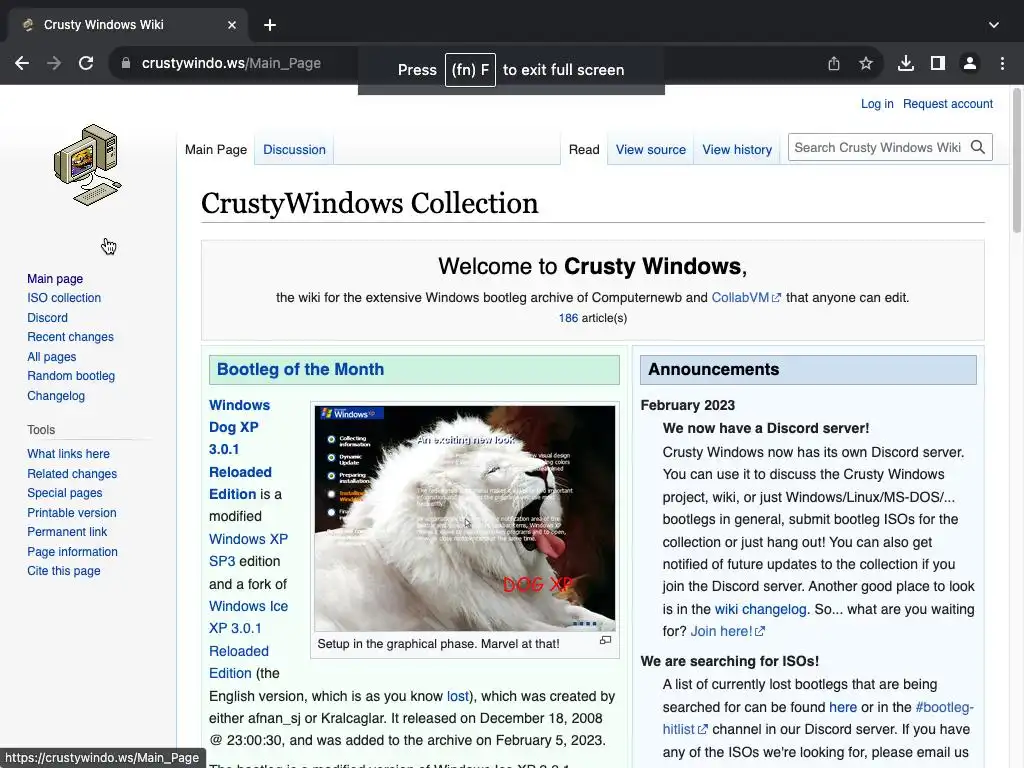The height and width of the screenshot is (768, 1024).
Task: Click the 'Bootleg of the Month' heading
Action: (300, 370)
